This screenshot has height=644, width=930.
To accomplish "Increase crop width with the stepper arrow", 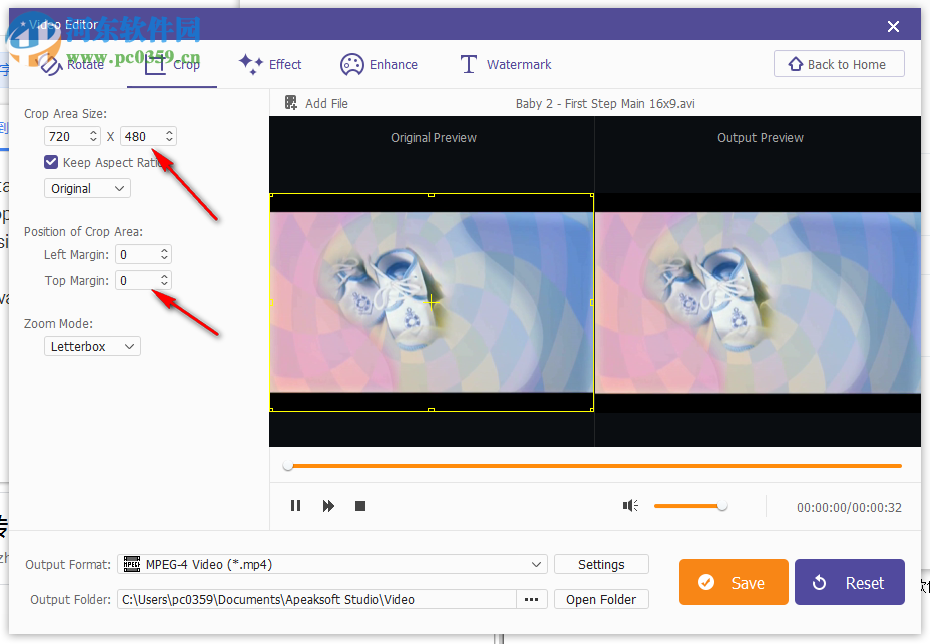I will (91, 131).
